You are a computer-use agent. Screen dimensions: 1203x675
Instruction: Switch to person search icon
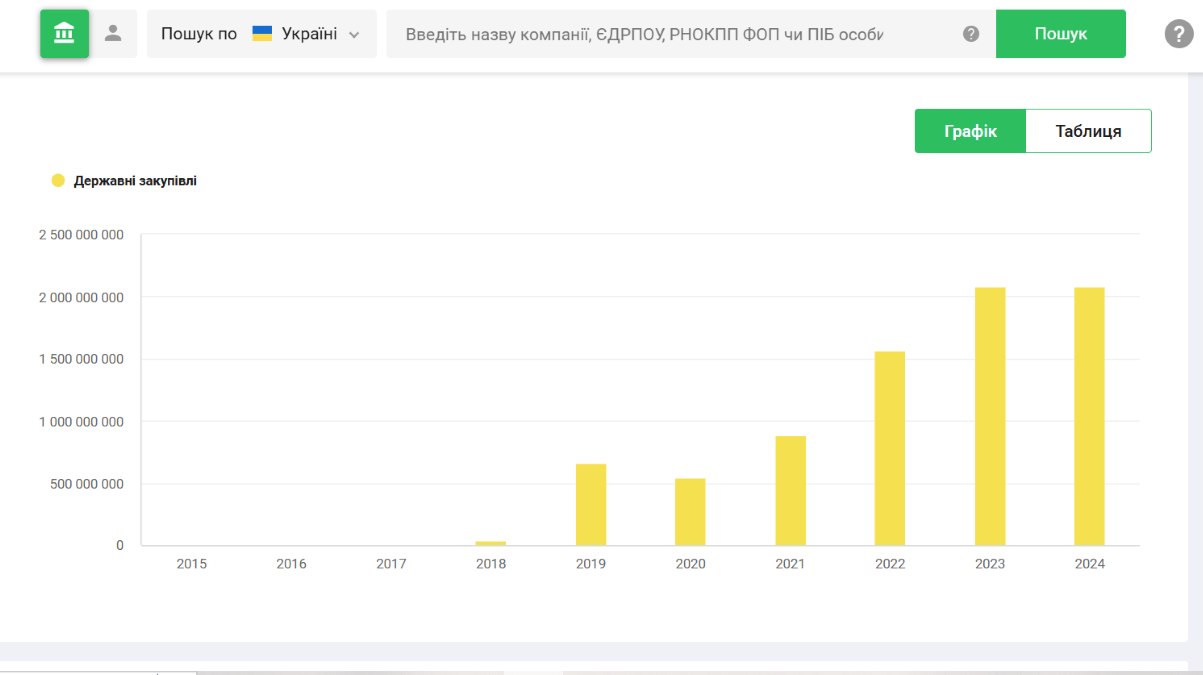tap(113, 34)
